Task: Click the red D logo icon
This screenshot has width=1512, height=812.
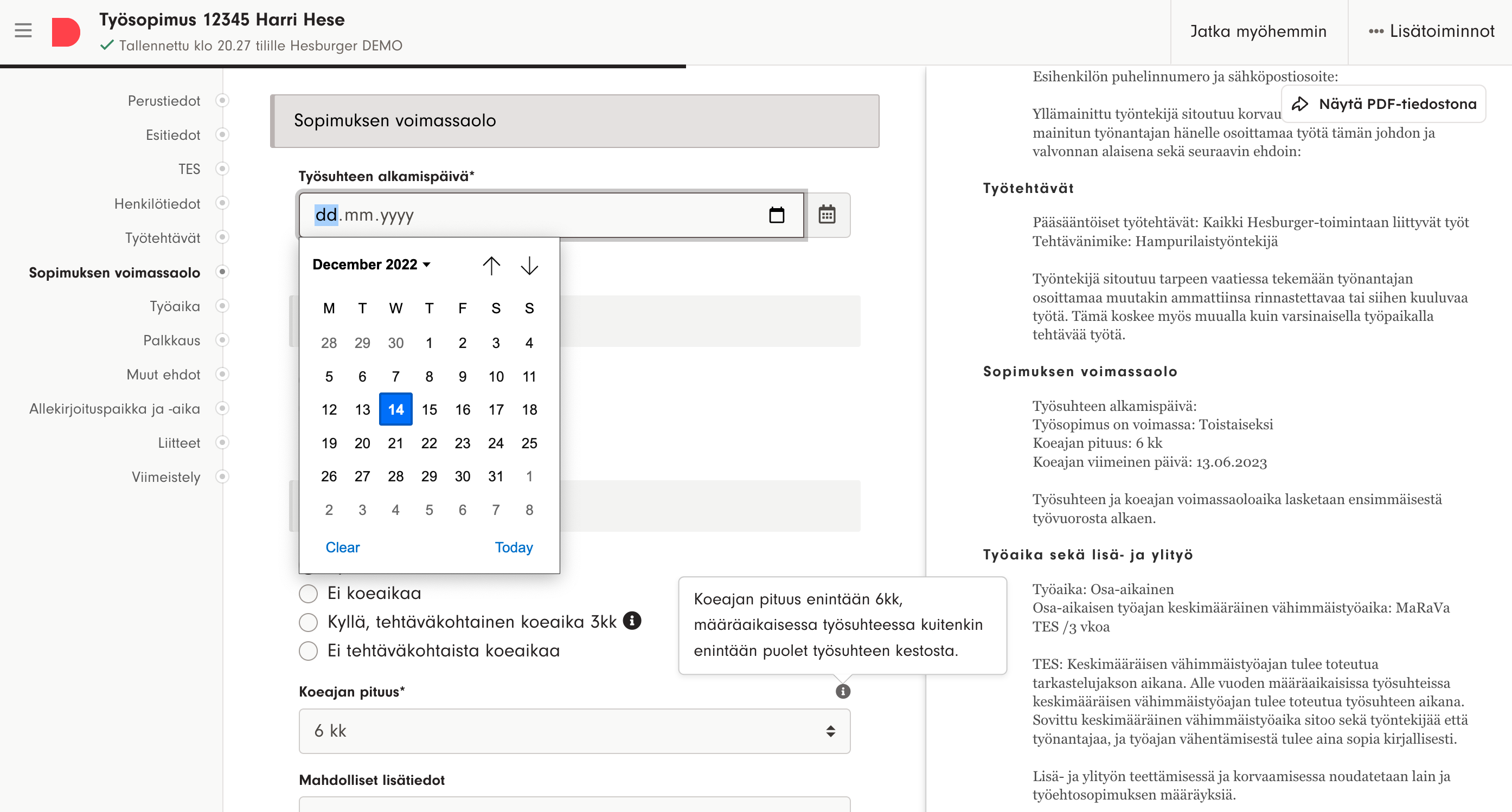Action: pos(66,31)
